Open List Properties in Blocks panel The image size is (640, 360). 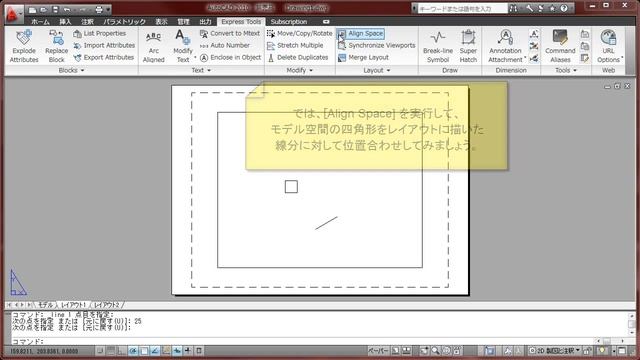coord(100,33)
